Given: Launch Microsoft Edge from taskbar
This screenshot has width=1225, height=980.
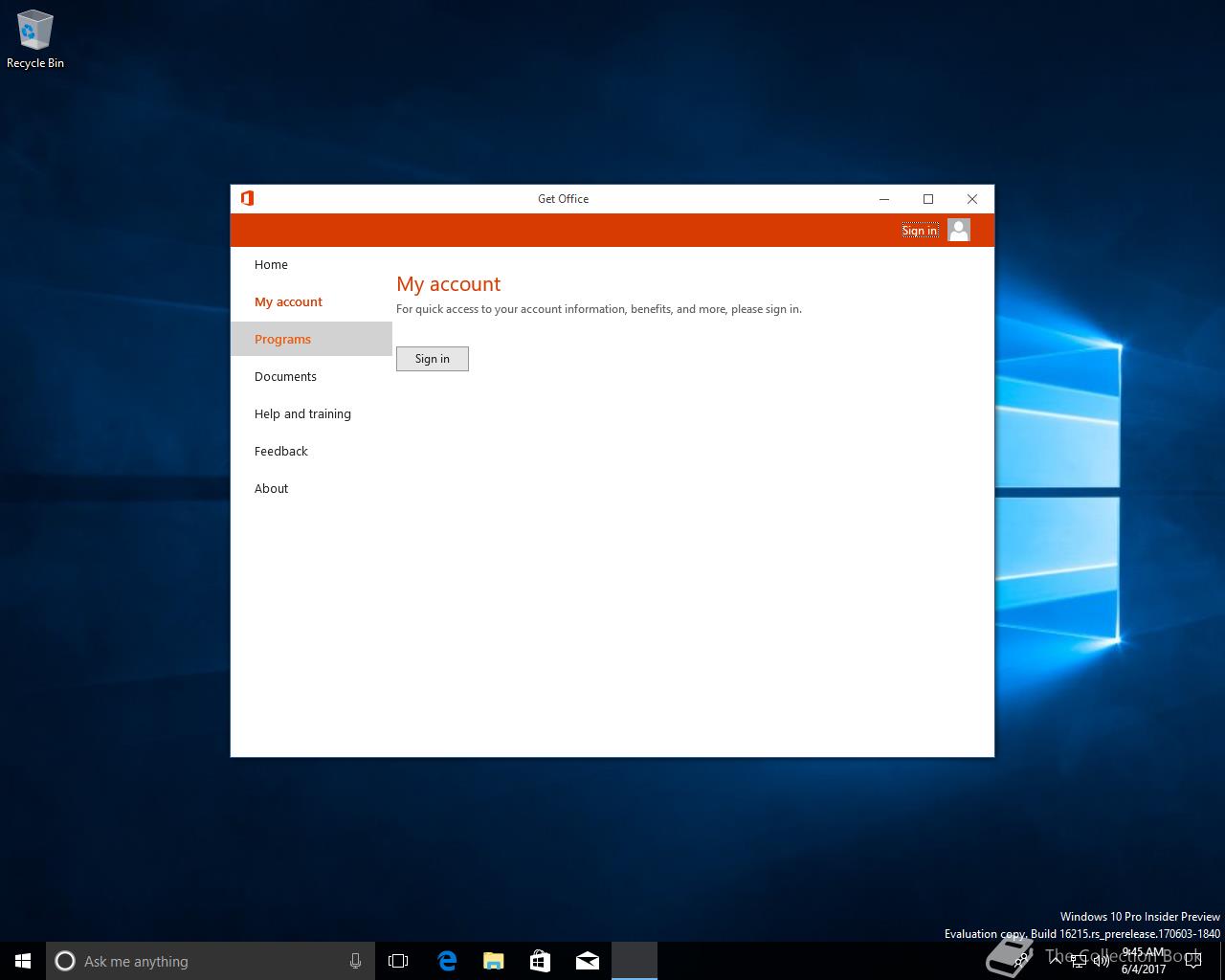Looking at the screenshot, I should click(446, 961).
